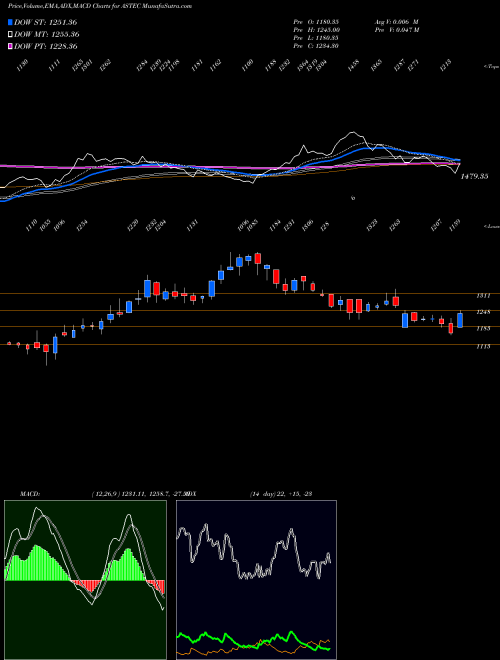This screenshot has height=660, width=500.
Task: Click the blue DOW ST legend swatch
Action: [x=11, y=22]
